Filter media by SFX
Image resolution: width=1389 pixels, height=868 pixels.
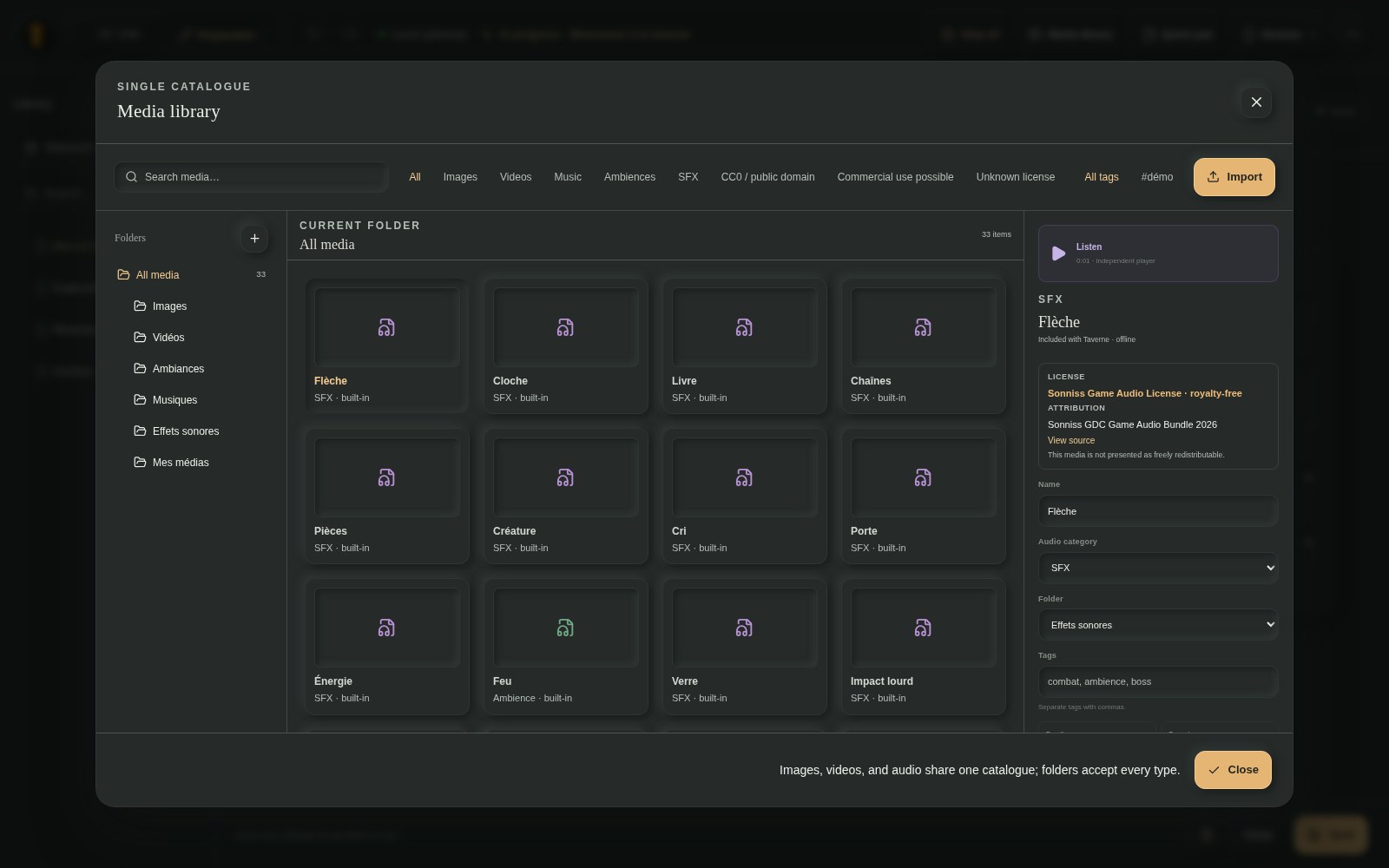688,177
